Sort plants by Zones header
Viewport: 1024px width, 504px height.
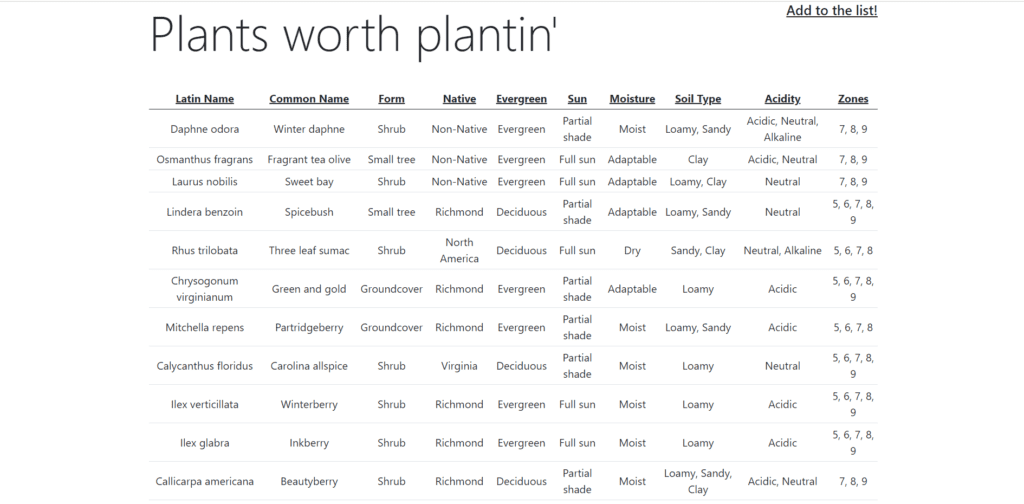point(853,99)
